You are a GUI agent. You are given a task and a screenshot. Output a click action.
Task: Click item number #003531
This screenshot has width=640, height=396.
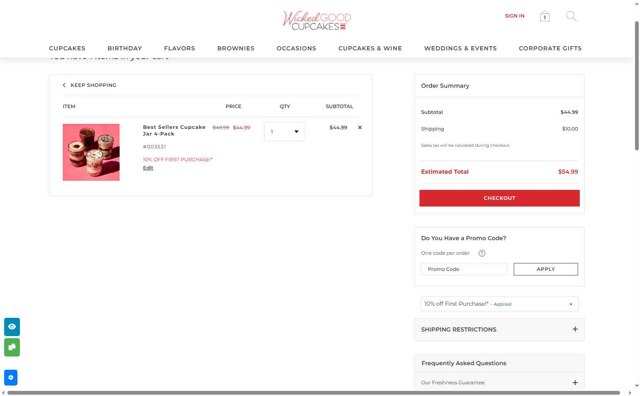tap(154, 147)
